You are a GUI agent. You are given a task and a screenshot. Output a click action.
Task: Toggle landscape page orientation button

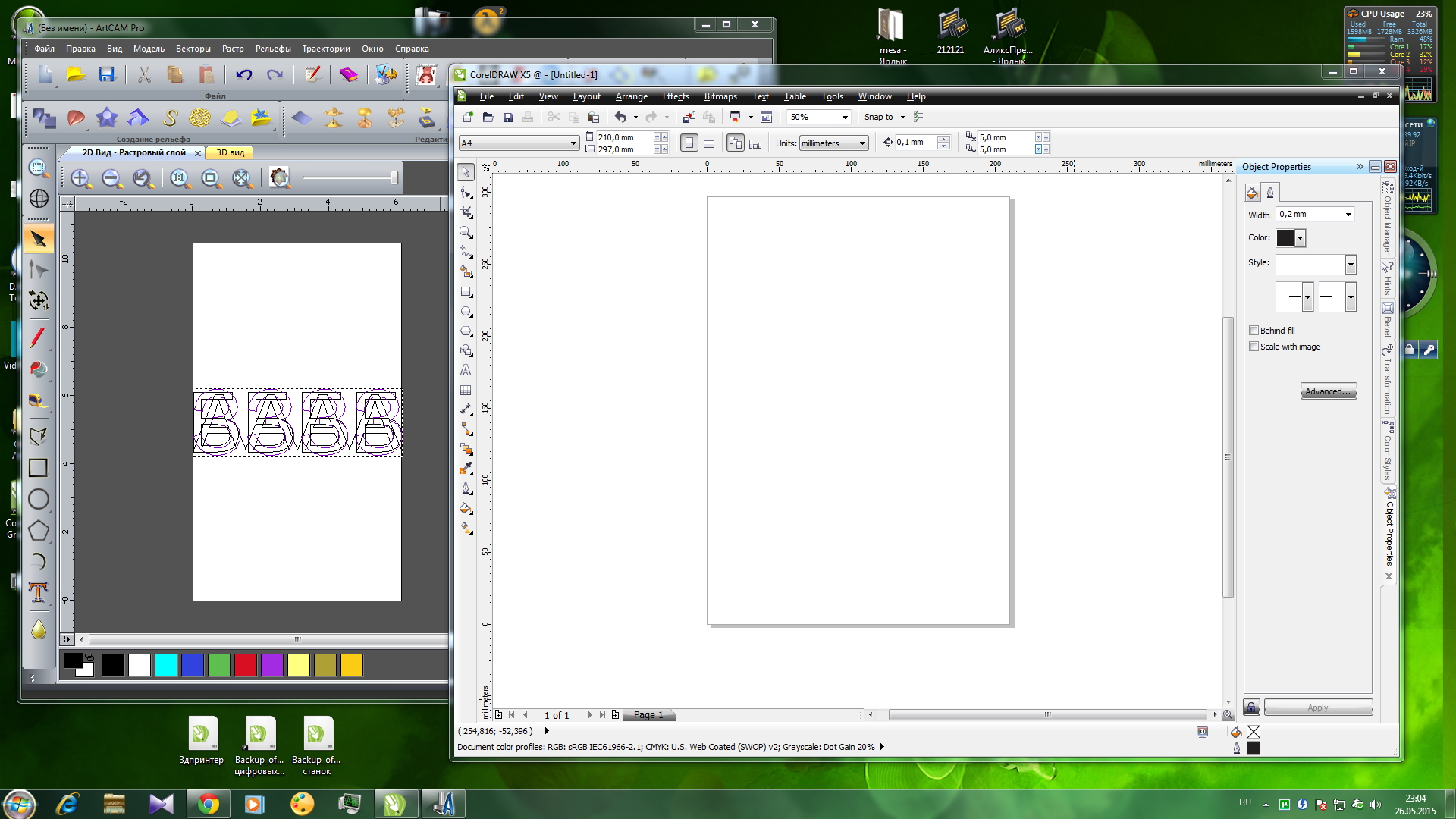click(x=709, y=143)
